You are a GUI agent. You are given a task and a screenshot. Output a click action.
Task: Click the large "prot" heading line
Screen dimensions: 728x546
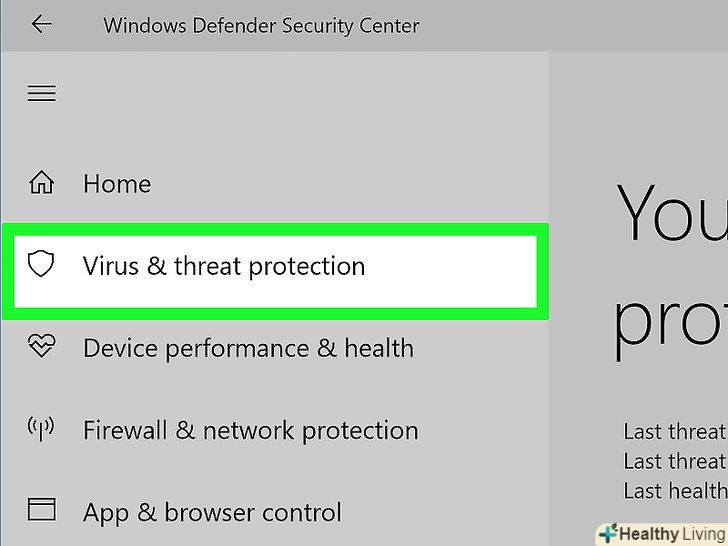click(670, 322)
